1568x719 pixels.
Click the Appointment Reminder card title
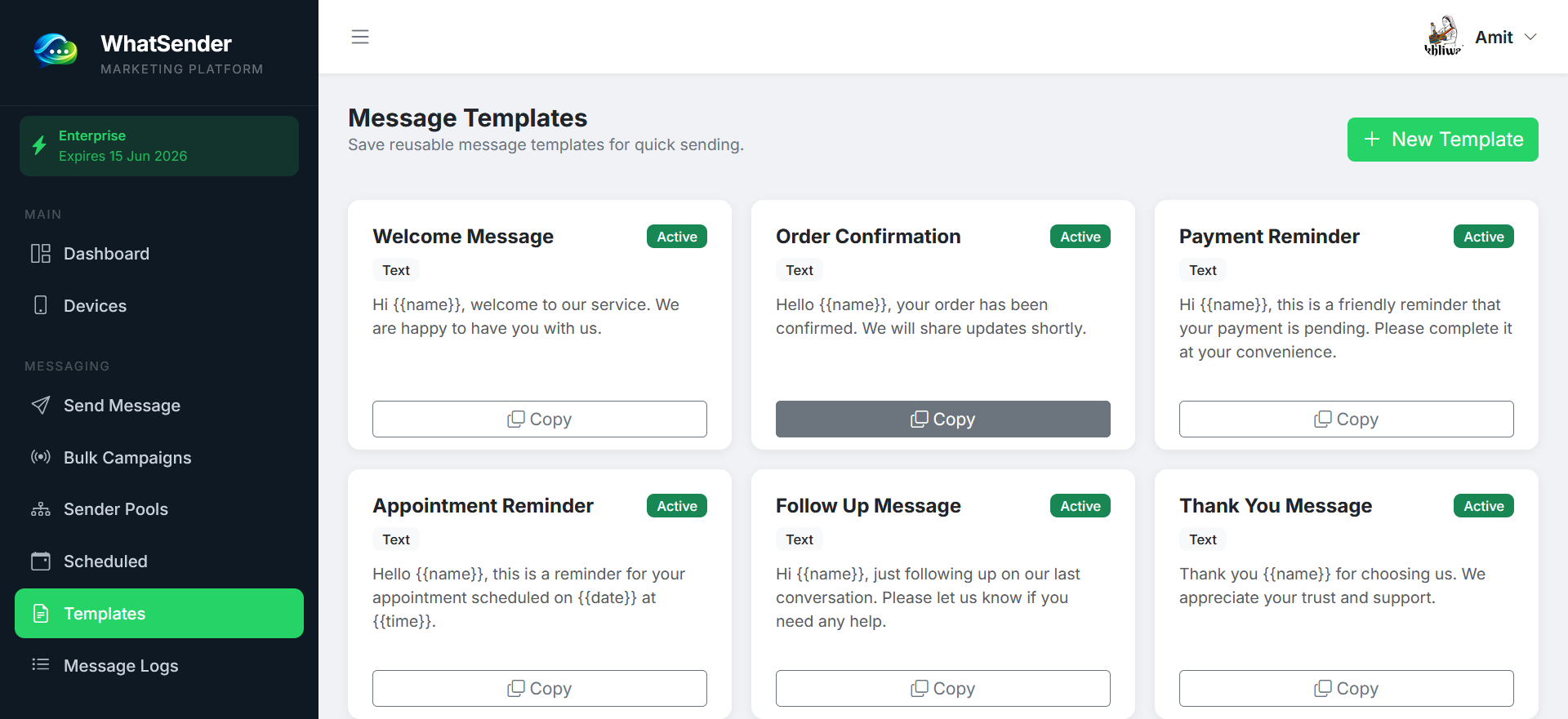(x=483, y=506)
